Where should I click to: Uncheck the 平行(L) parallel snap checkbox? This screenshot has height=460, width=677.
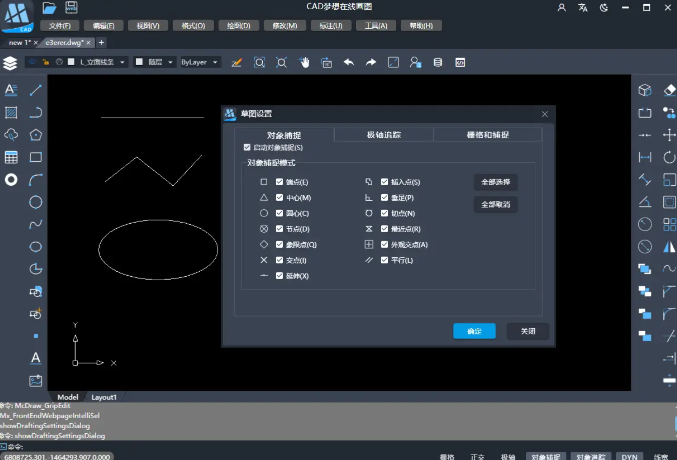point(384,259)
